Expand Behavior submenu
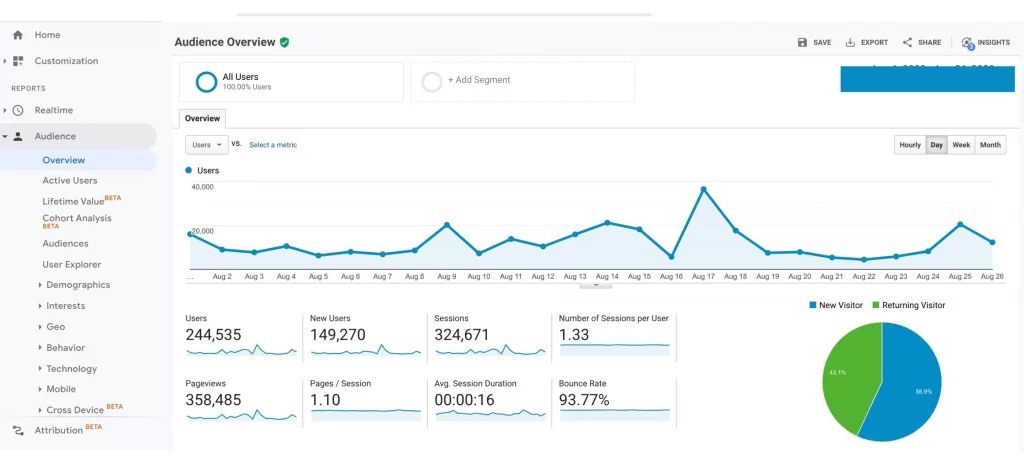1024x464 pixels. pos(40,348)
